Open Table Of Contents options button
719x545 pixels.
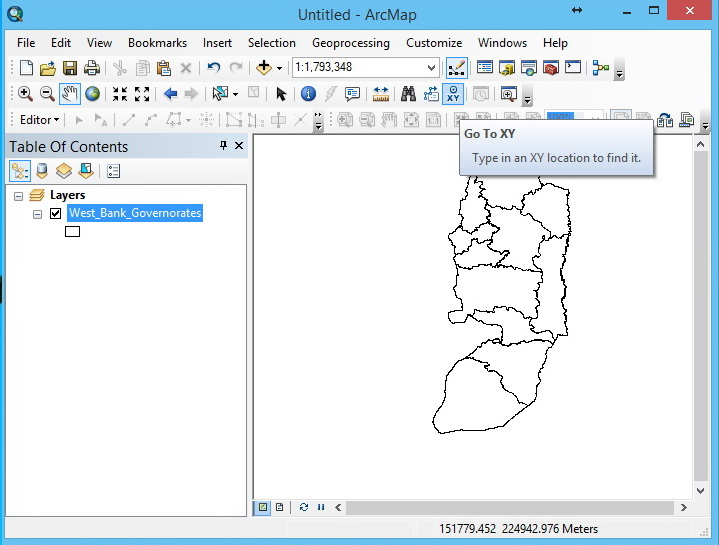pos(113,171)
